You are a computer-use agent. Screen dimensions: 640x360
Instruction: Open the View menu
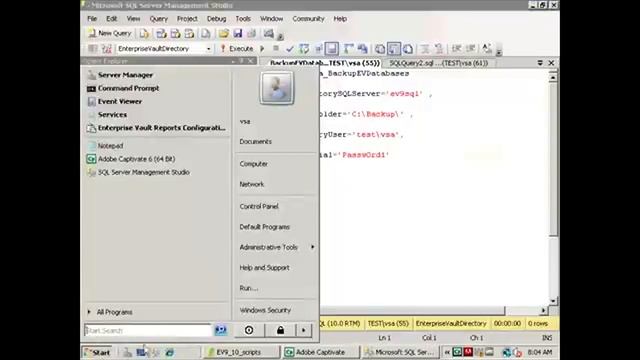coord(133,19)
